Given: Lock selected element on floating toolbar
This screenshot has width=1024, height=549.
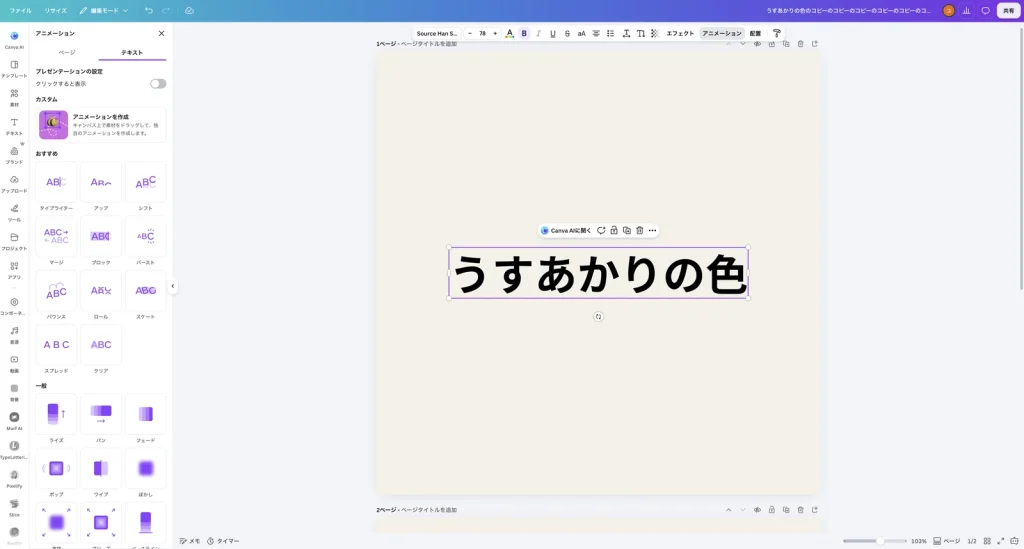Looking at the screenshot, I should point(614,230).
